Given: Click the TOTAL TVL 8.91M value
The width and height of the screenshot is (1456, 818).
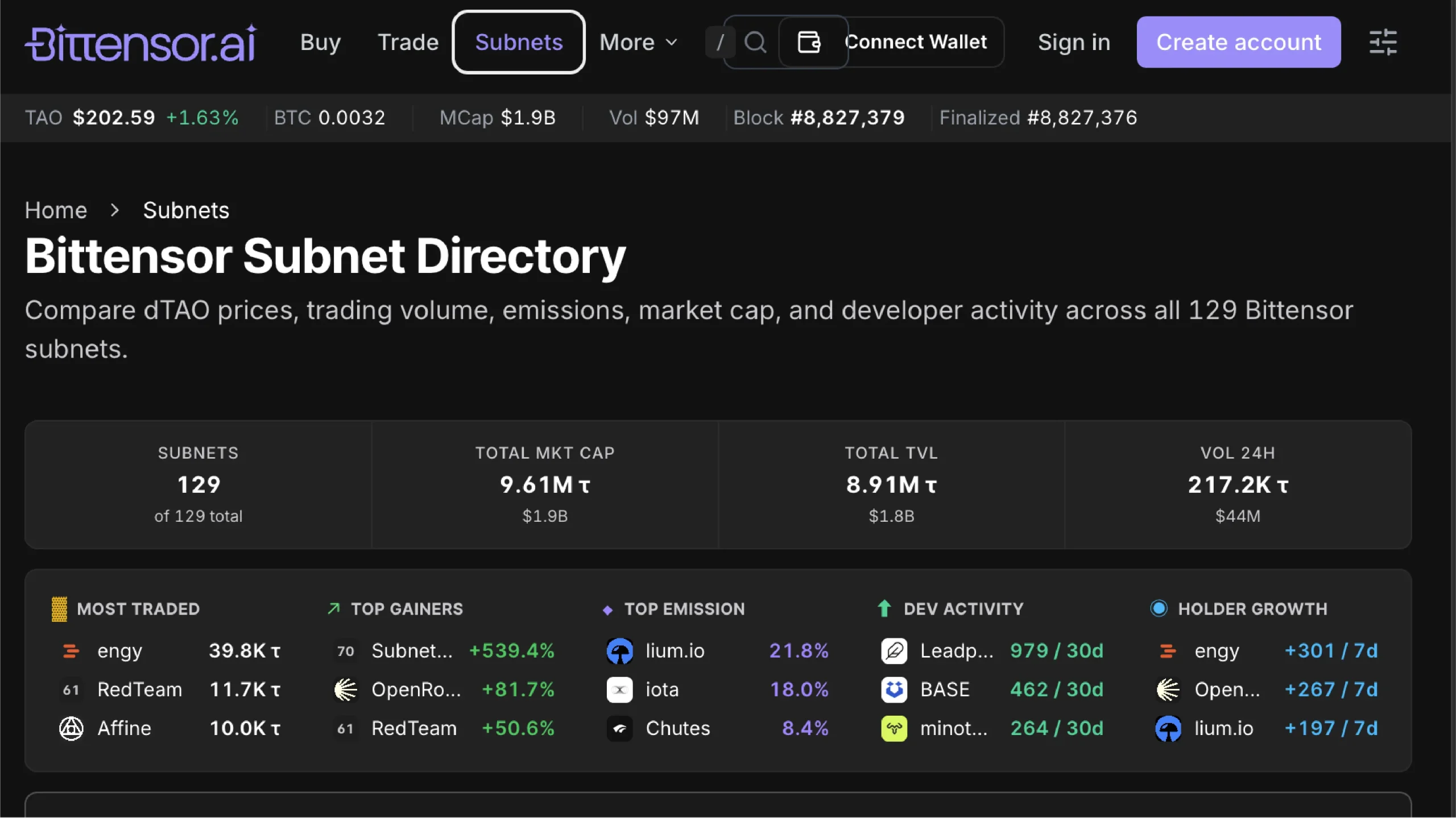Looking at the screenshot, I should [891, 485].
